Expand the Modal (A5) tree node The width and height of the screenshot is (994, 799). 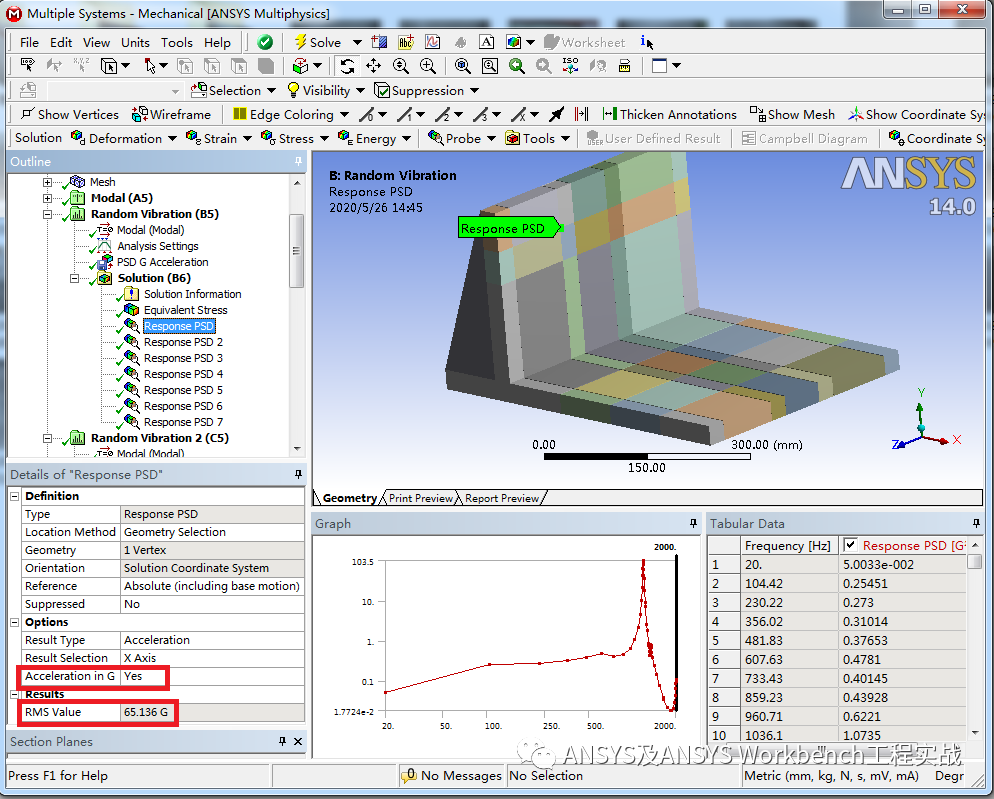pos(48,198)
